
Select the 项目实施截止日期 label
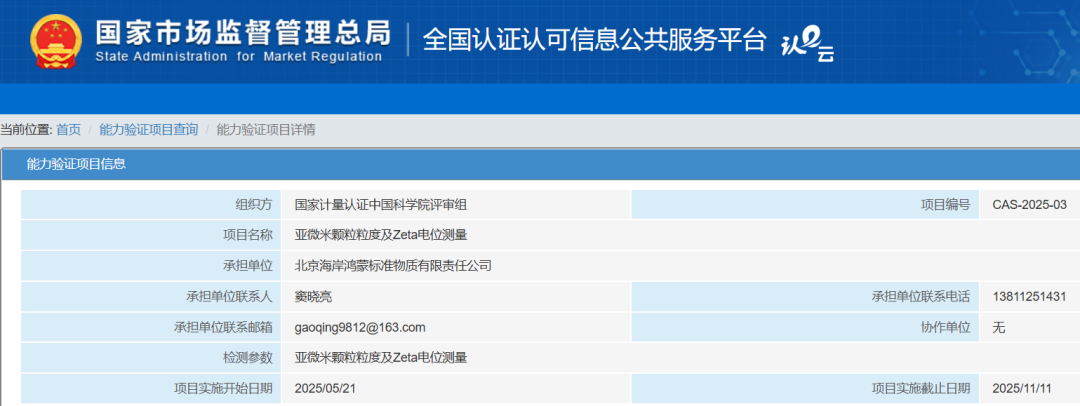(805, 388)
